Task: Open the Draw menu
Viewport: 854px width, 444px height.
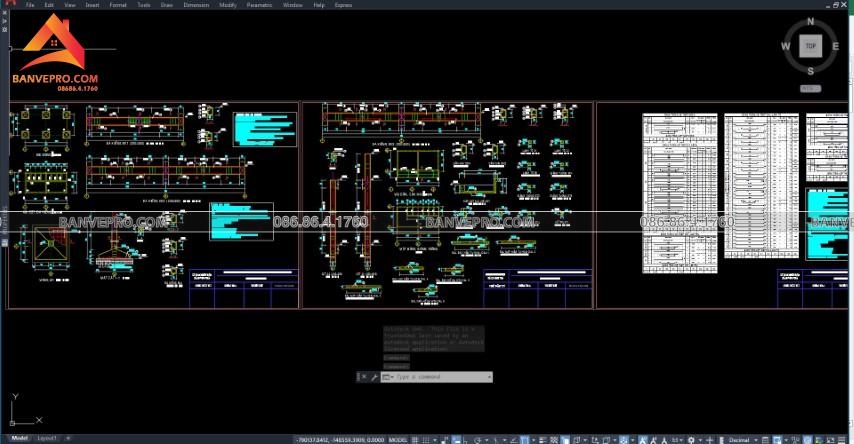Action: [167, 5]
